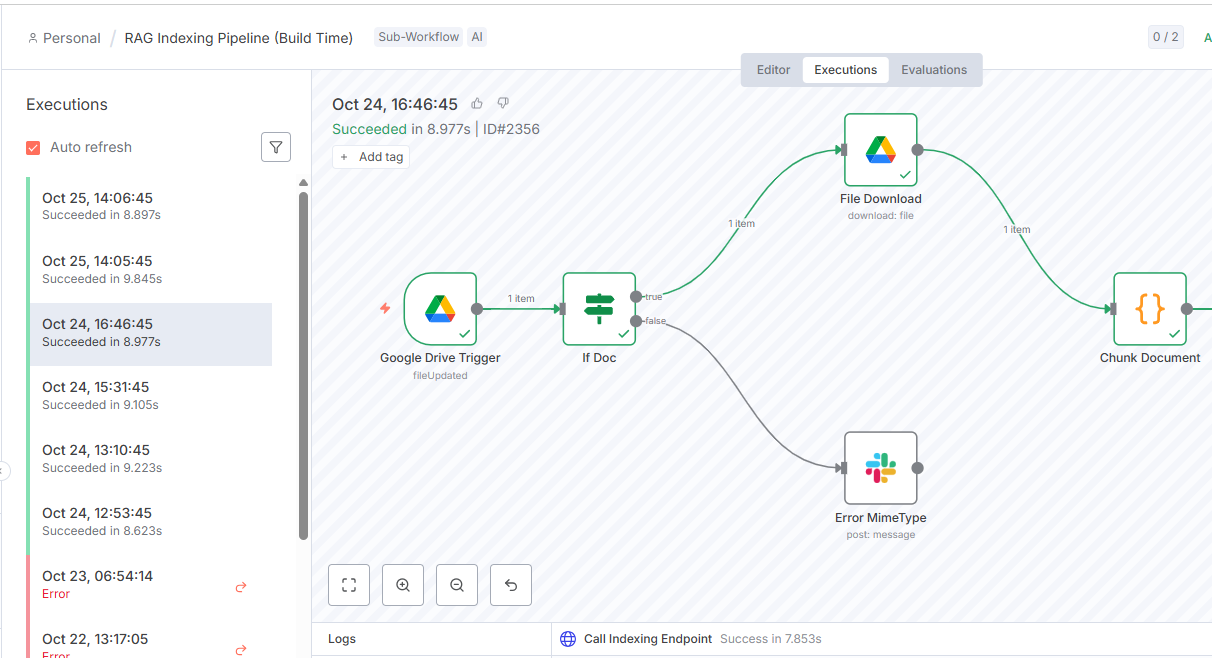Click the globe icon beside Call Indexing Endpoint
The width and height of the screenshot is (1212, 658).
point(568,638)
